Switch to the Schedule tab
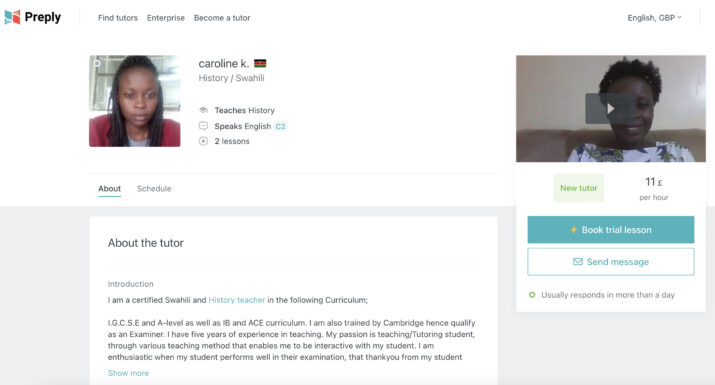Screen dimensions: 715x385 coord(154,188)
